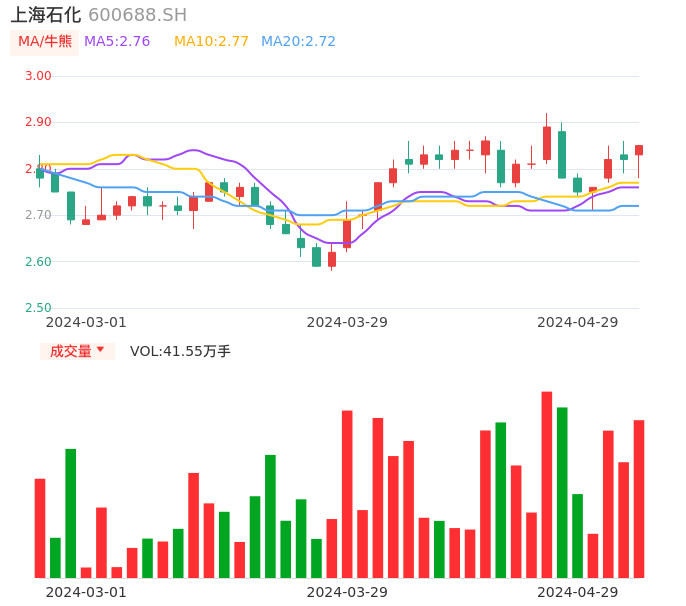Click the 2024-03-01 date under volume chart
This screenshot has height=606, width=686.
coord(86,592)
